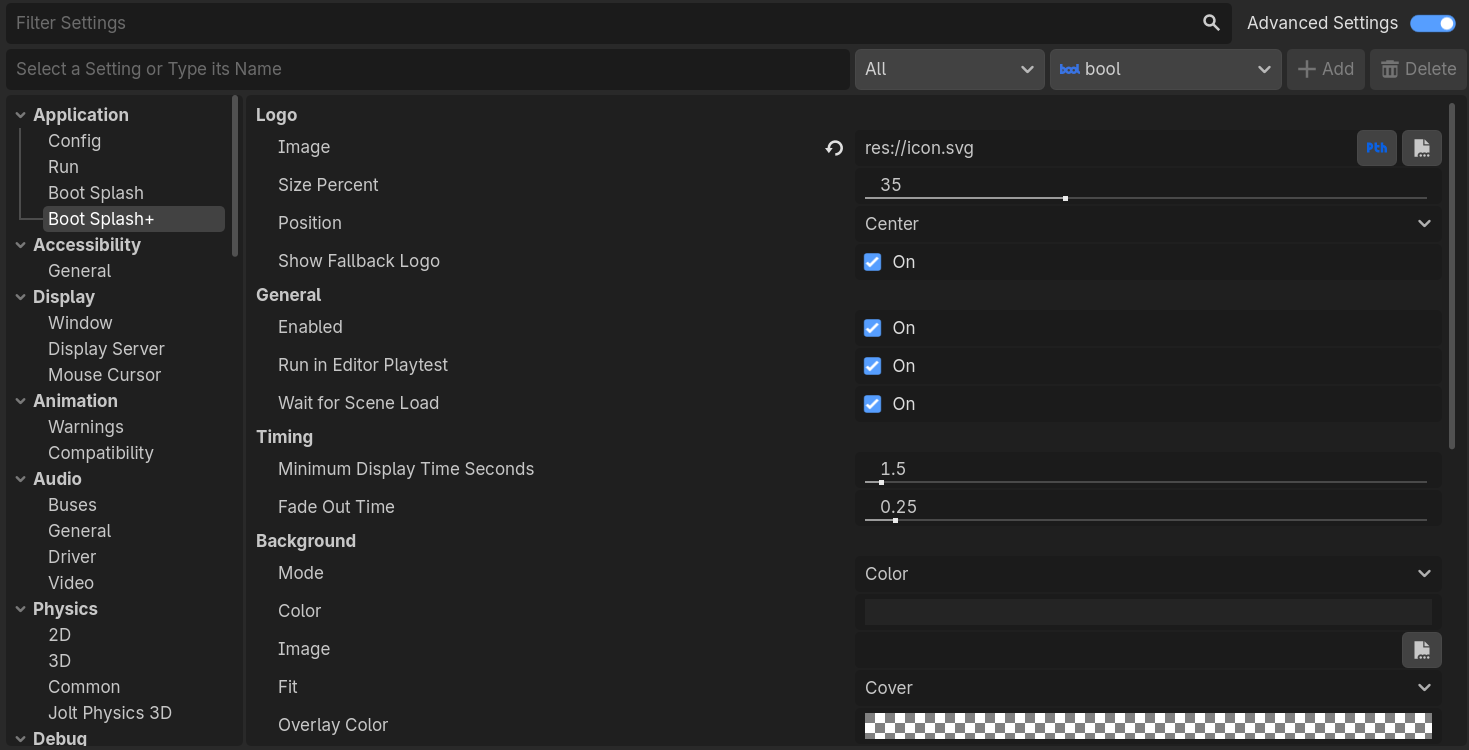Toggle the Advanced Settings switch
1469x750 pixels.
tap(1433, 23)
